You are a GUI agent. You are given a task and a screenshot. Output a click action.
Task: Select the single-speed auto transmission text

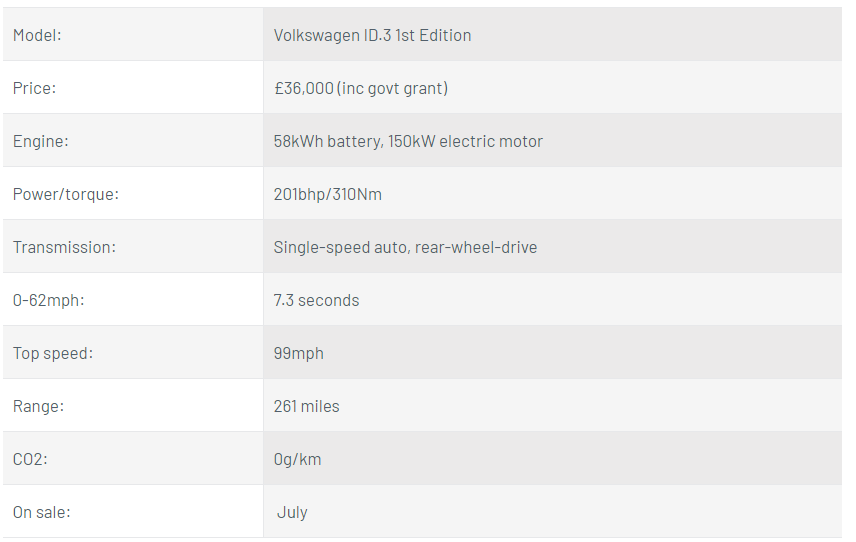click(x=405, y=247)
